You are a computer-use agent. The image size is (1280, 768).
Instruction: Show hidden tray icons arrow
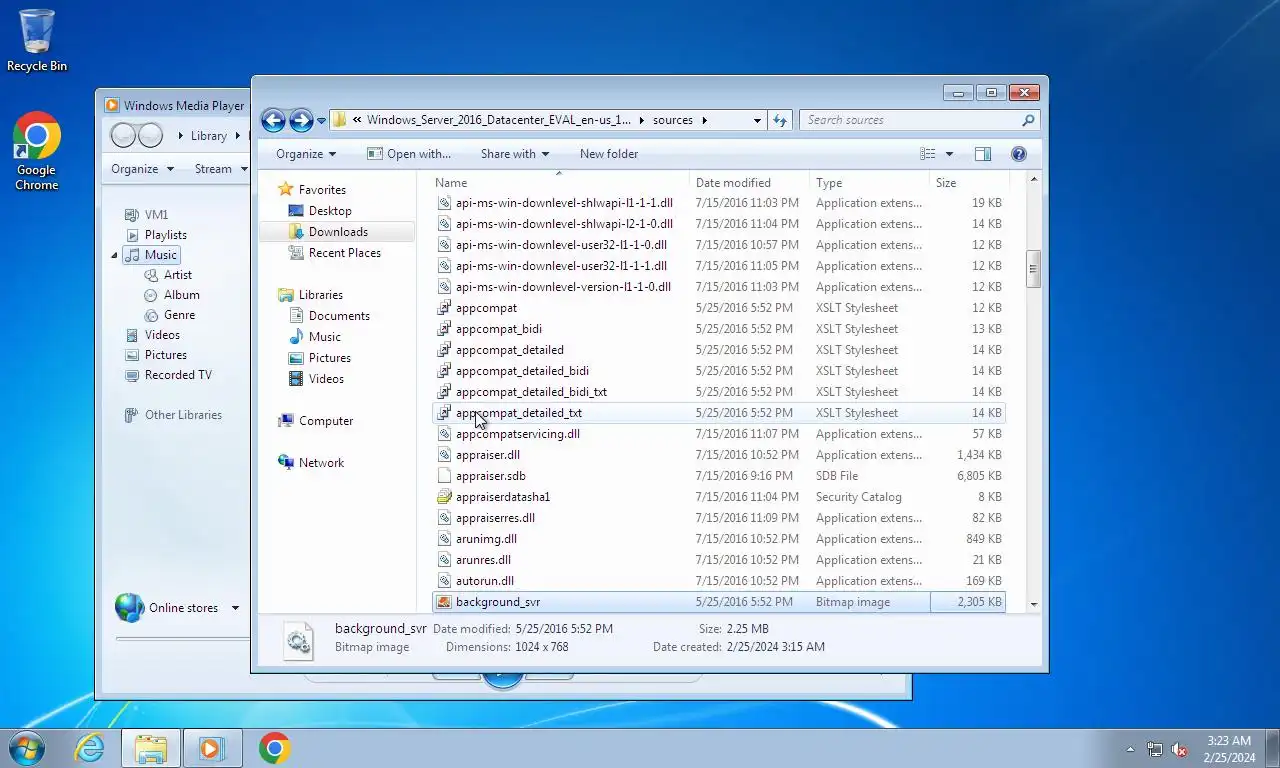point(1131,749)
